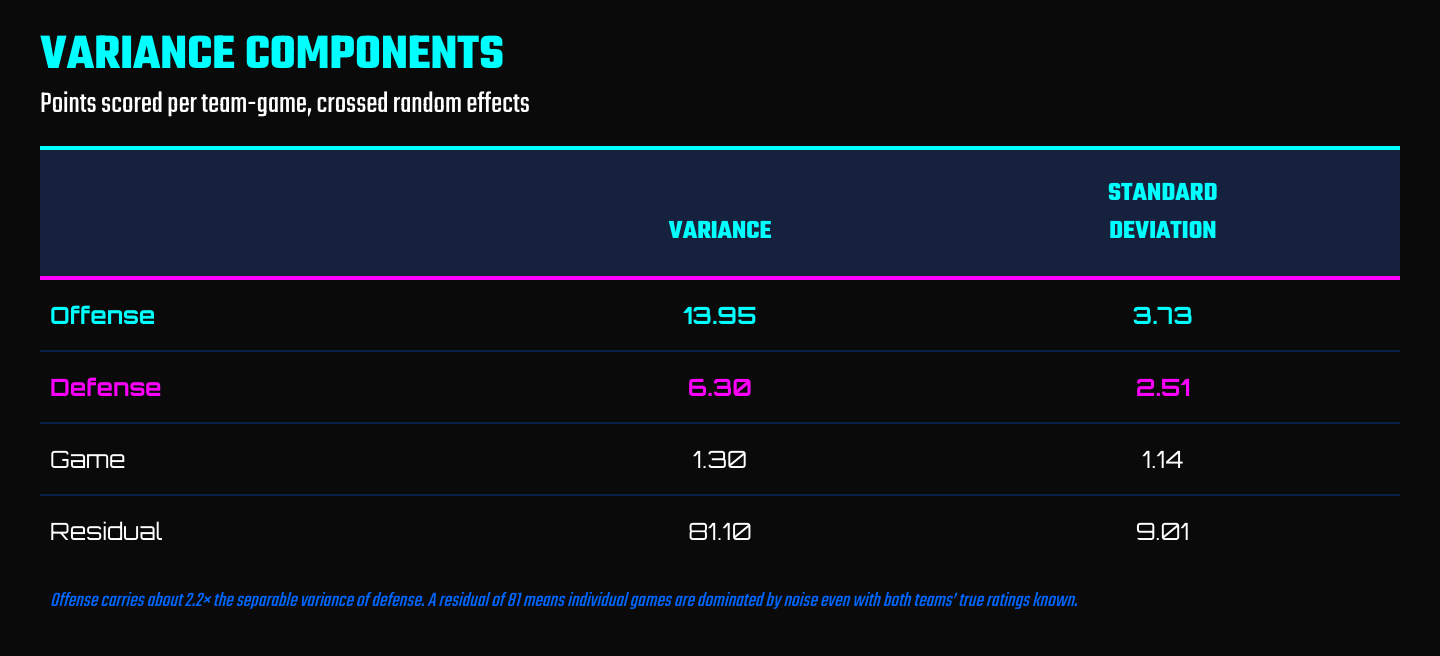This screenshot has height=656, width=1440.
Task: Click the Defense row label
Action: [x=106, y=388]
